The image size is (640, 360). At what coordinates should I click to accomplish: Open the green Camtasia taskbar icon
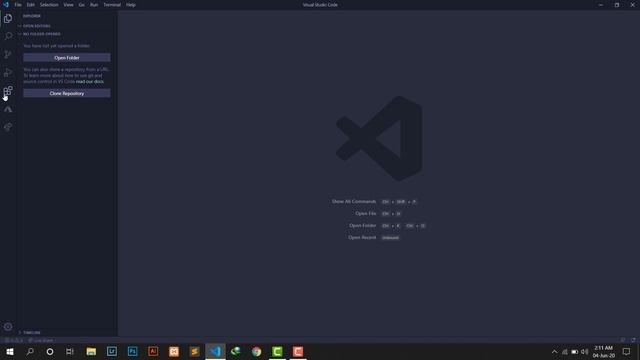click(277, 351)
